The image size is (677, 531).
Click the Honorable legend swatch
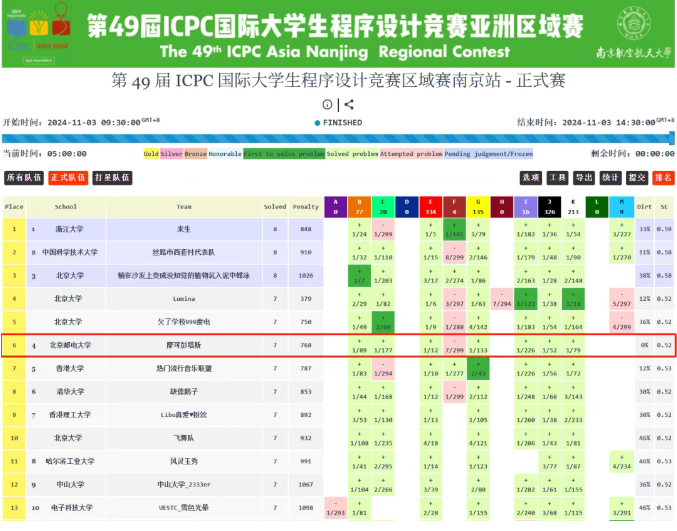pyautogui.click(x=225, y=154)
